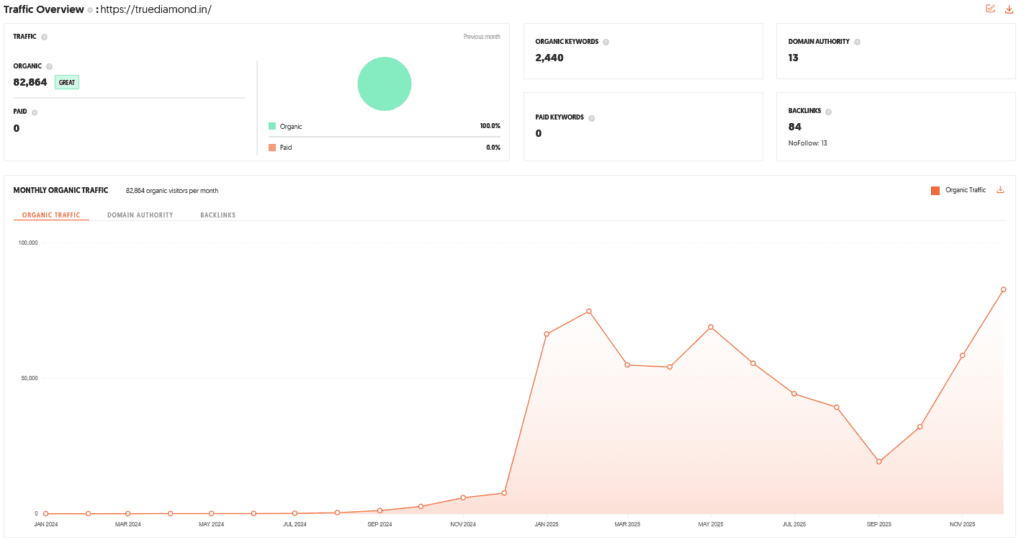Click the chart data point above NOV 2024
Viewport: 1024px width, 540px height.
[x=463, y=498]
